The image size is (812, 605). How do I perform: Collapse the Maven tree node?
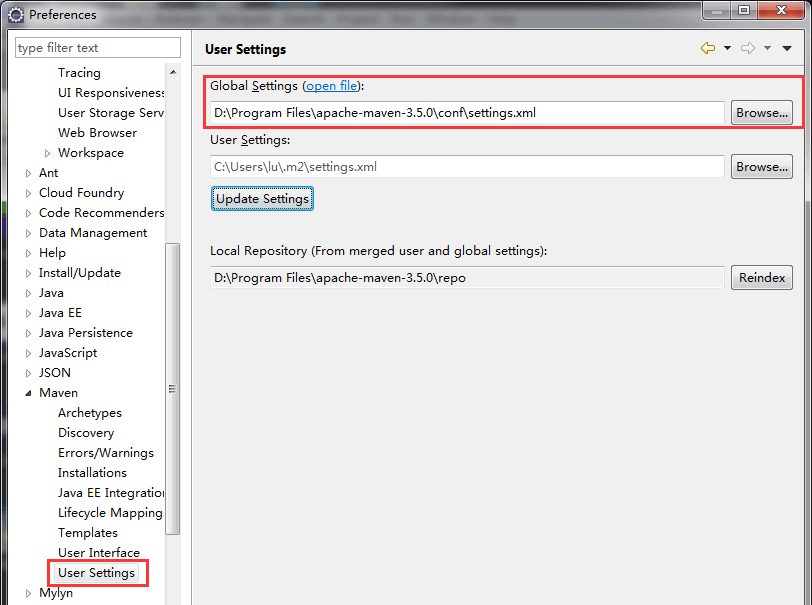(x=28, y=393)
